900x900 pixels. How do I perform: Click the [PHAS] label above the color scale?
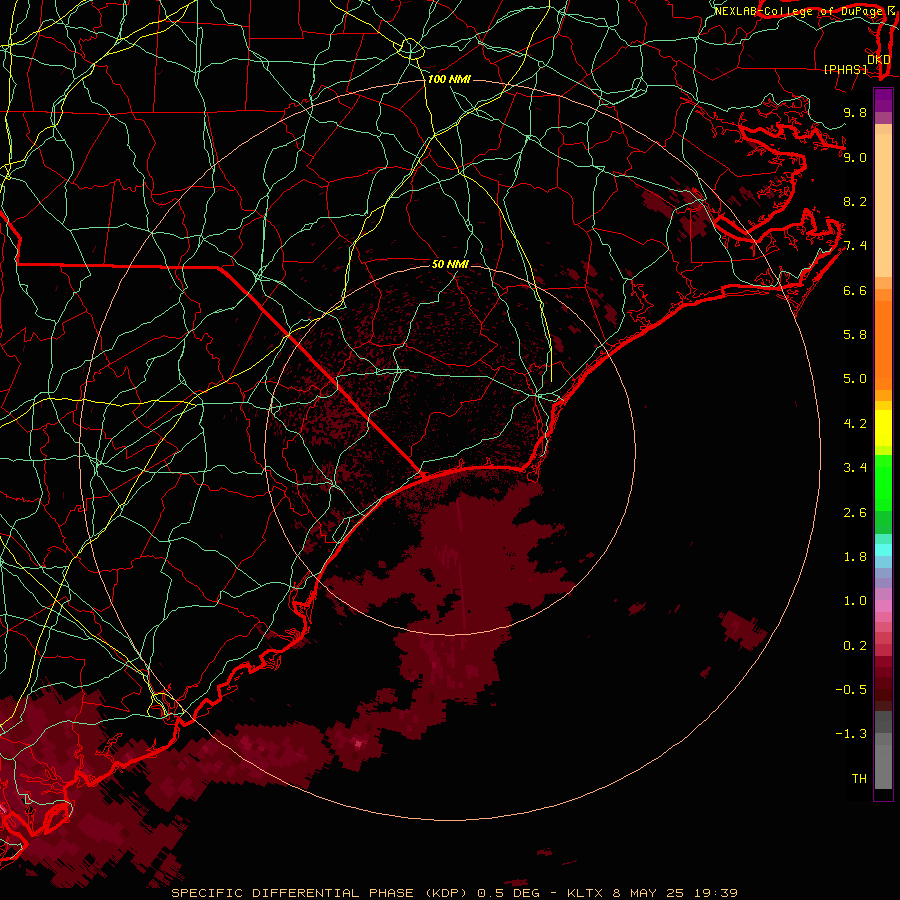tap(845, 69)
